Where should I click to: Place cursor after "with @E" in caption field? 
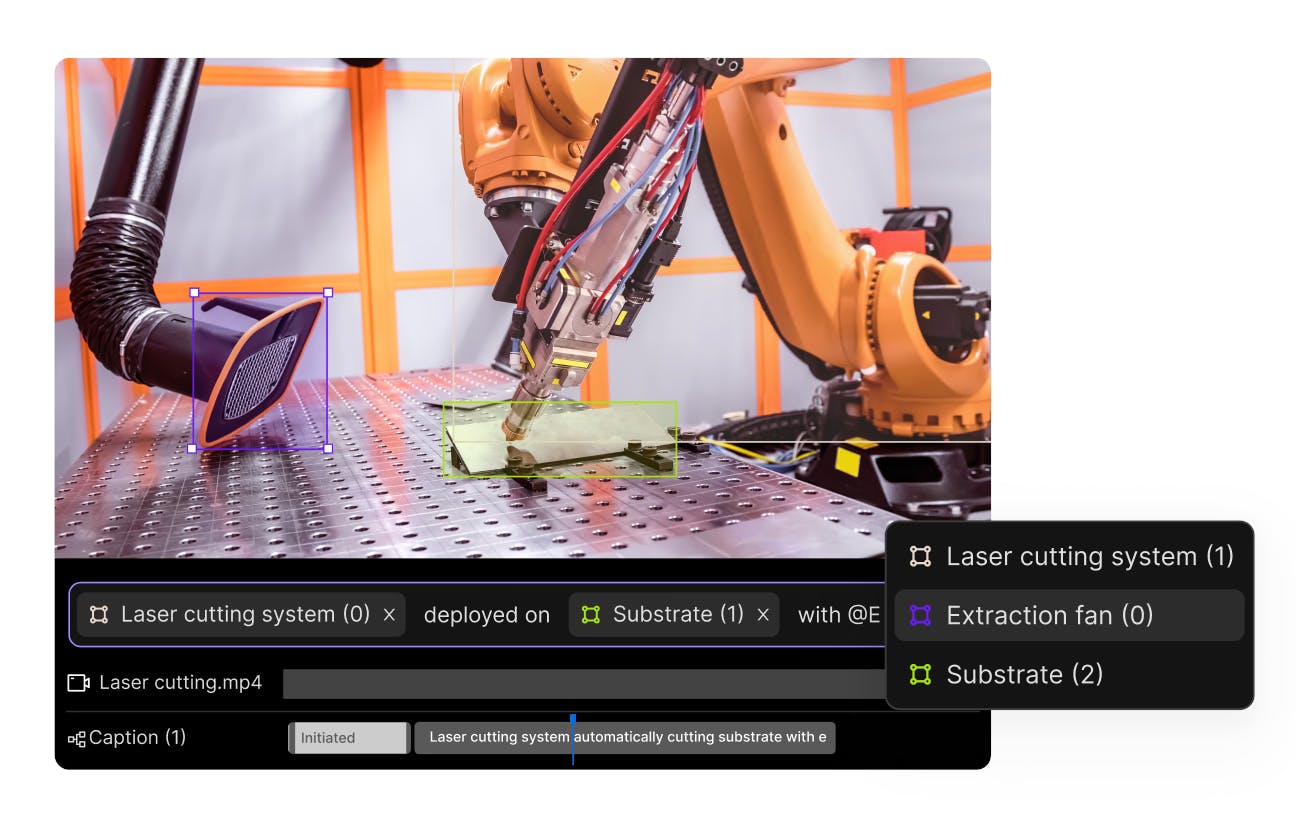(x=881, y=615)
